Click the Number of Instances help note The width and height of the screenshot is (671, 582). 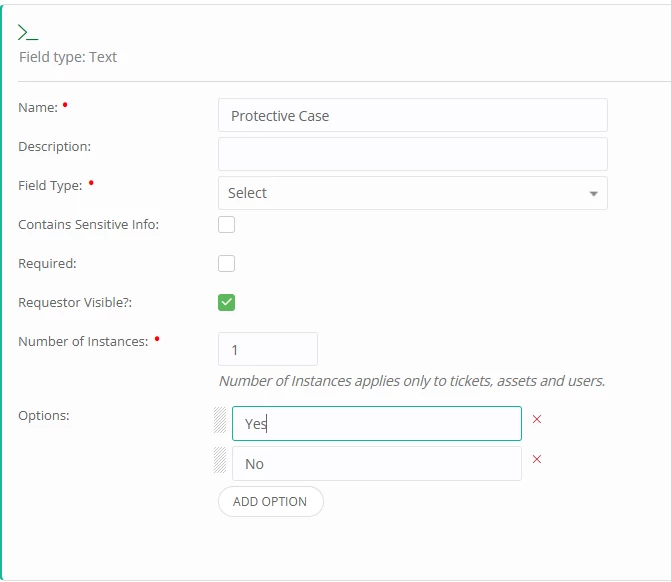click(412, 381)
